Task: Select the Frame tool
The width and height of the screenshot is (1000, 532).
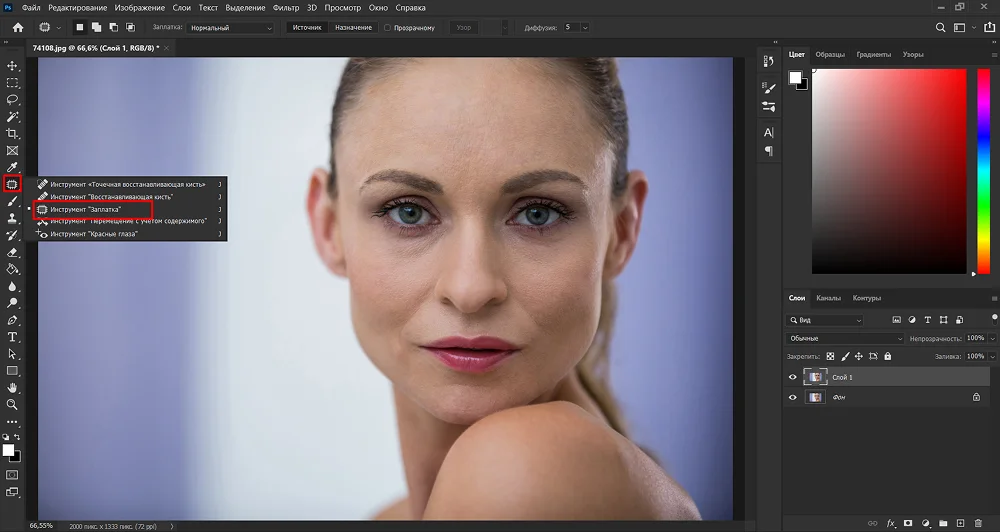Action: (12, 151)
